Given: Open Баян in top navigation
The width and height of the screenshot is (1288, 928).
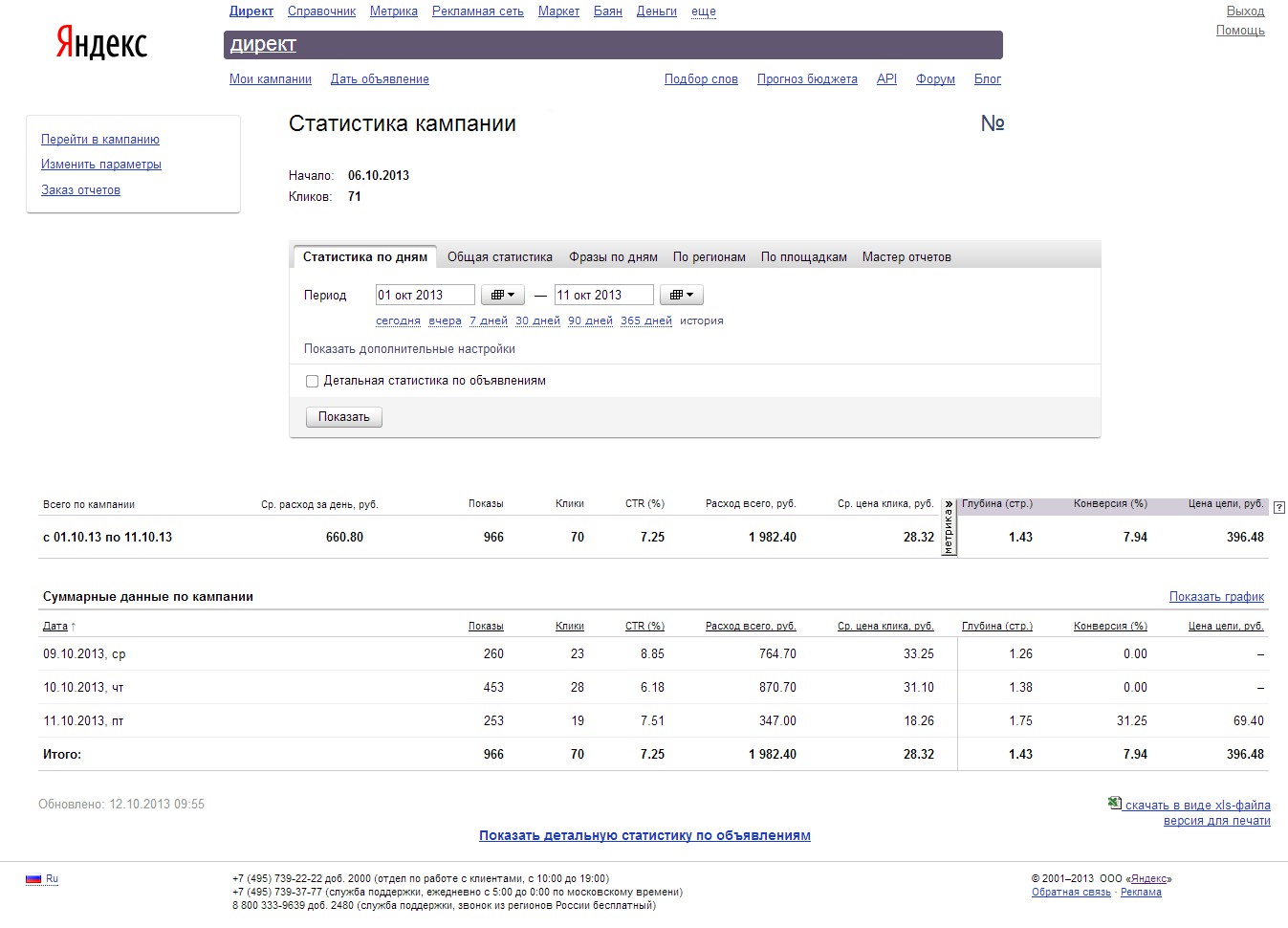Looking at the screenshot, I should pos(608,11).
